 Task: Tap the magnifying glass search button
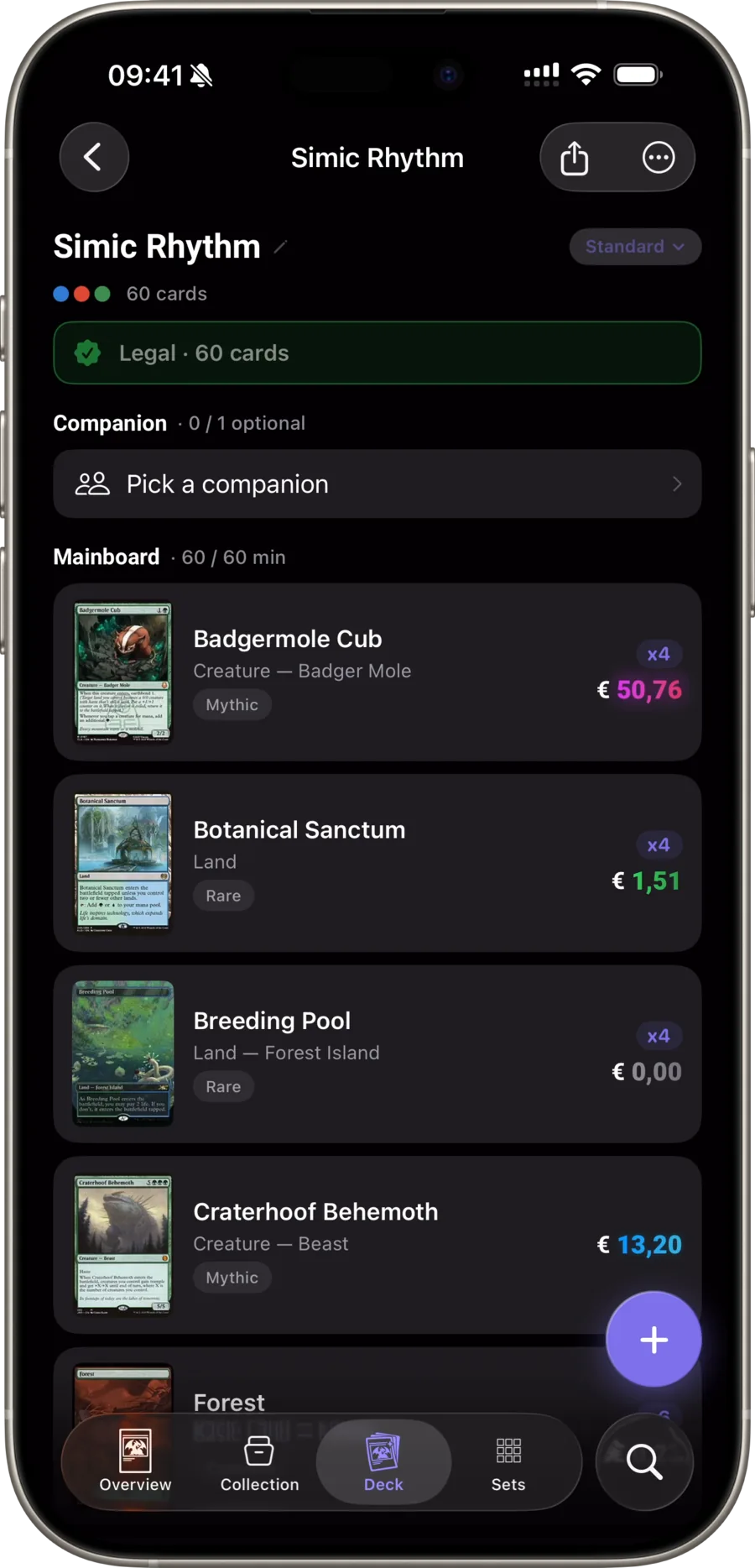(644, 1461)
